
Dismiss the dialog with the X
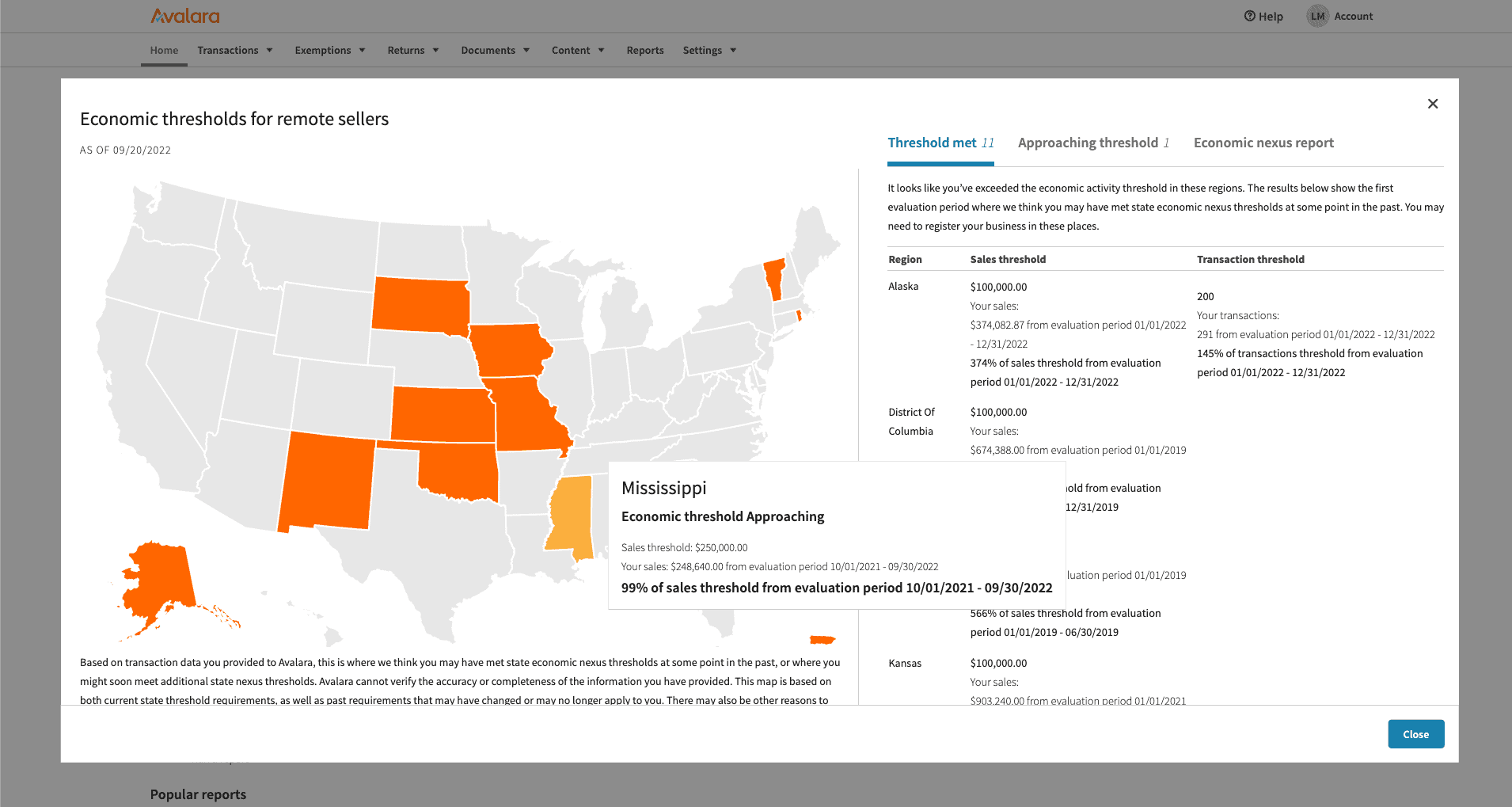(1432, 103)
